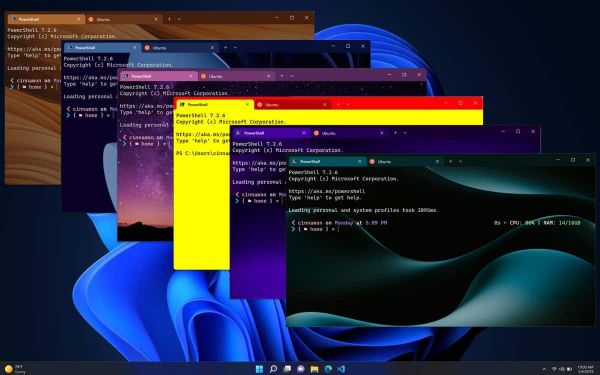Expand profile dropdown in the brown wood terminal
Screen dimensions: 600x375
[179, 19]
